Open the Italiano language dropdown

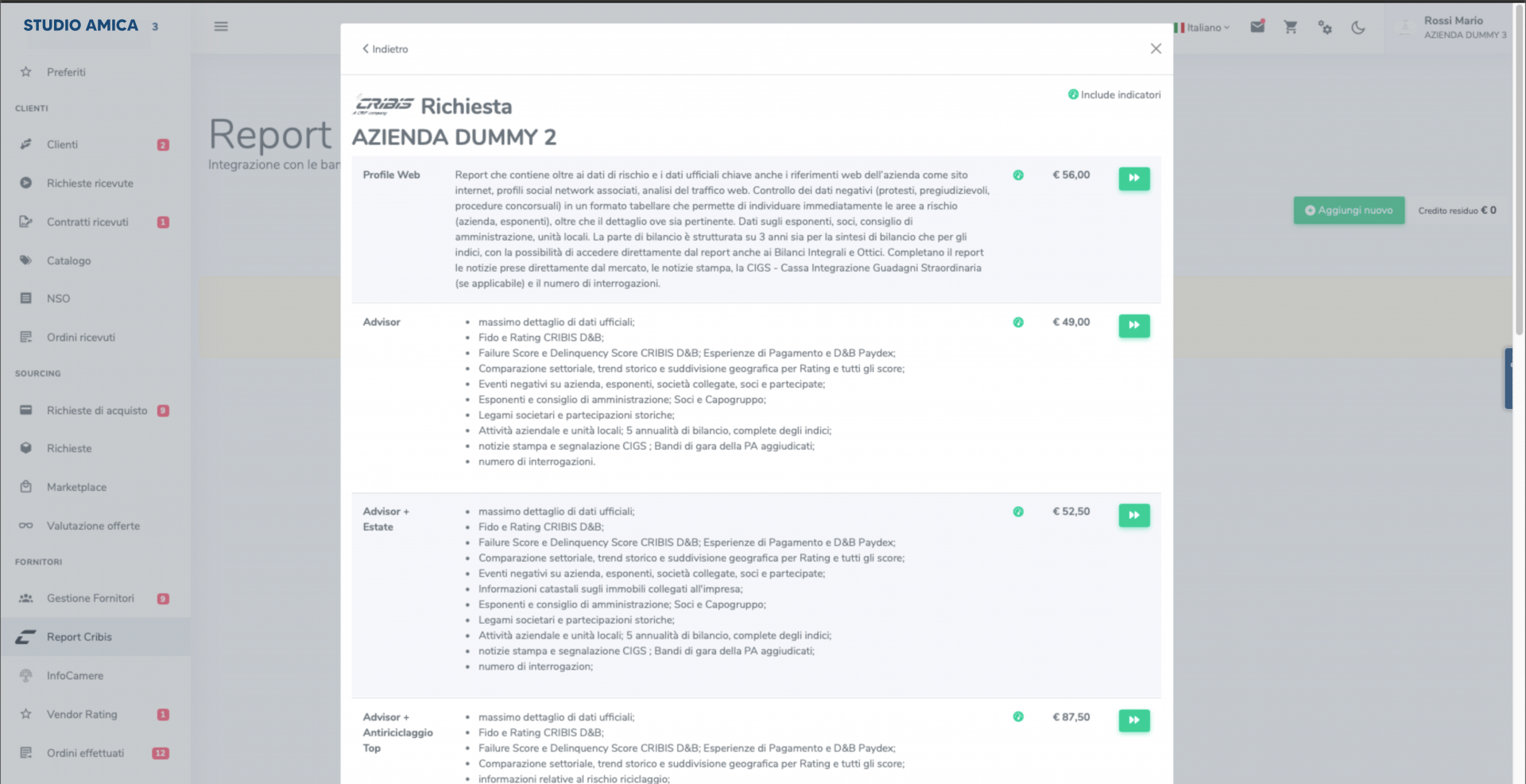(1202, 28)
